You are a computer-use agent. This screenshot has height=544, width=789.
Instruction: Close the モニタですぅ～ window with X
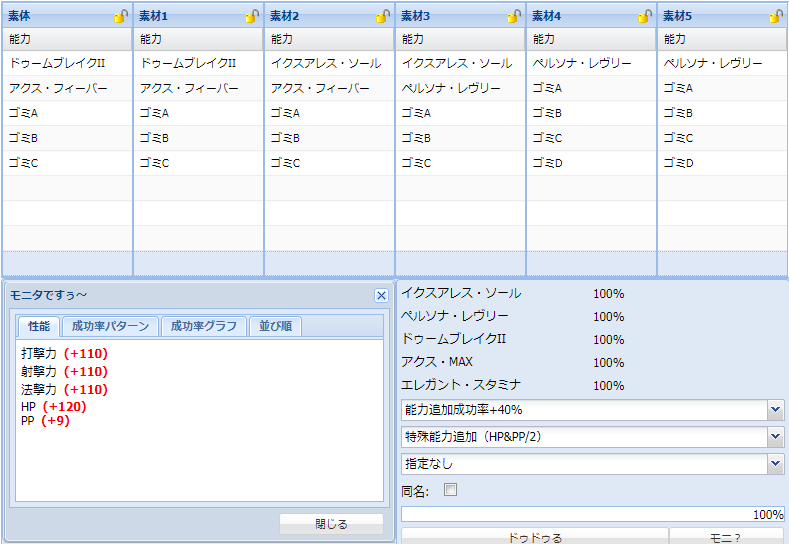(x=381, y=295)
